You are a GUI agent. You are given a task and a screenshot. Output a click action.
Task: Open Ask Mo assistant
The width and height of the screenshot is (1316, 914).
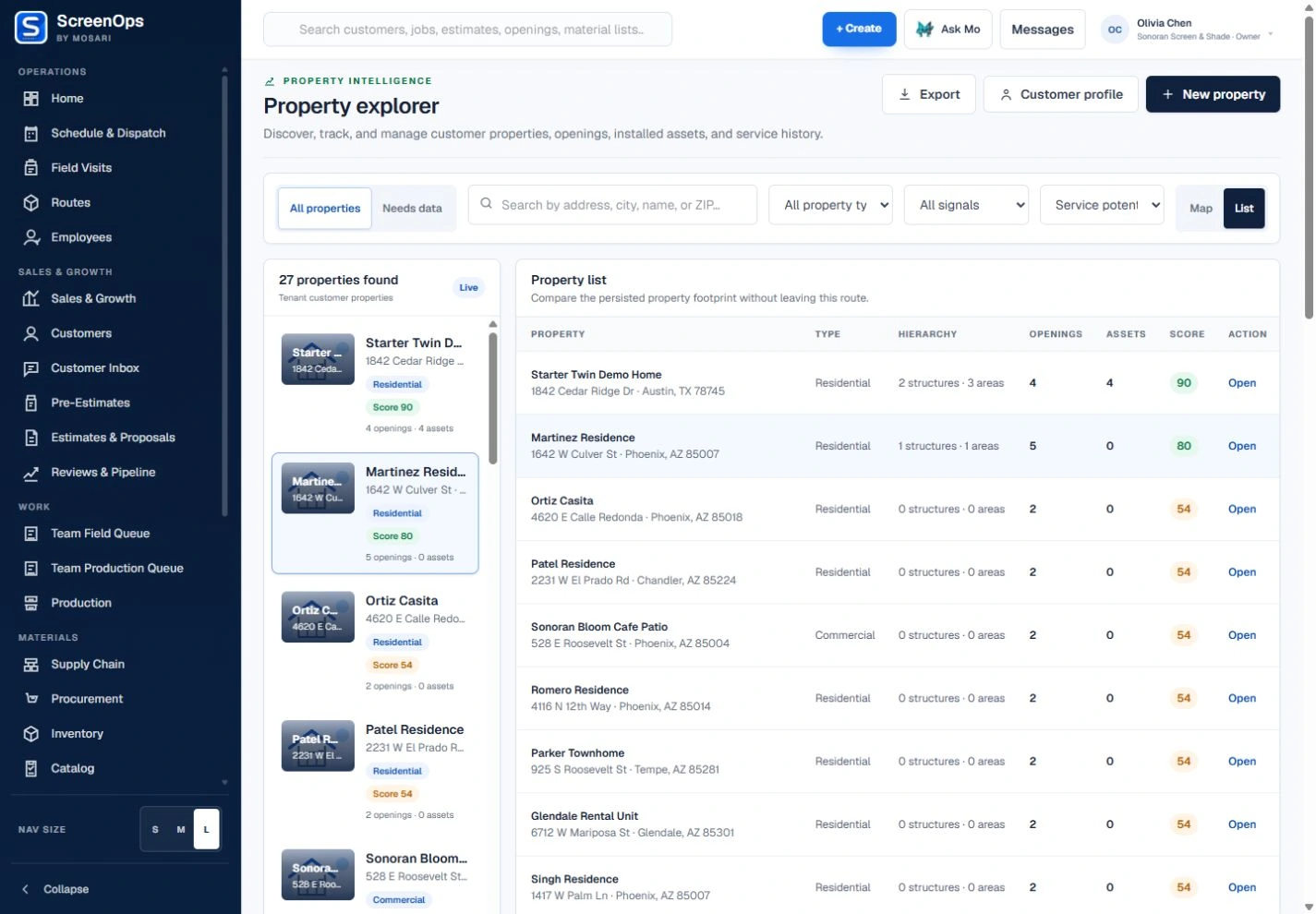point(948,30)
